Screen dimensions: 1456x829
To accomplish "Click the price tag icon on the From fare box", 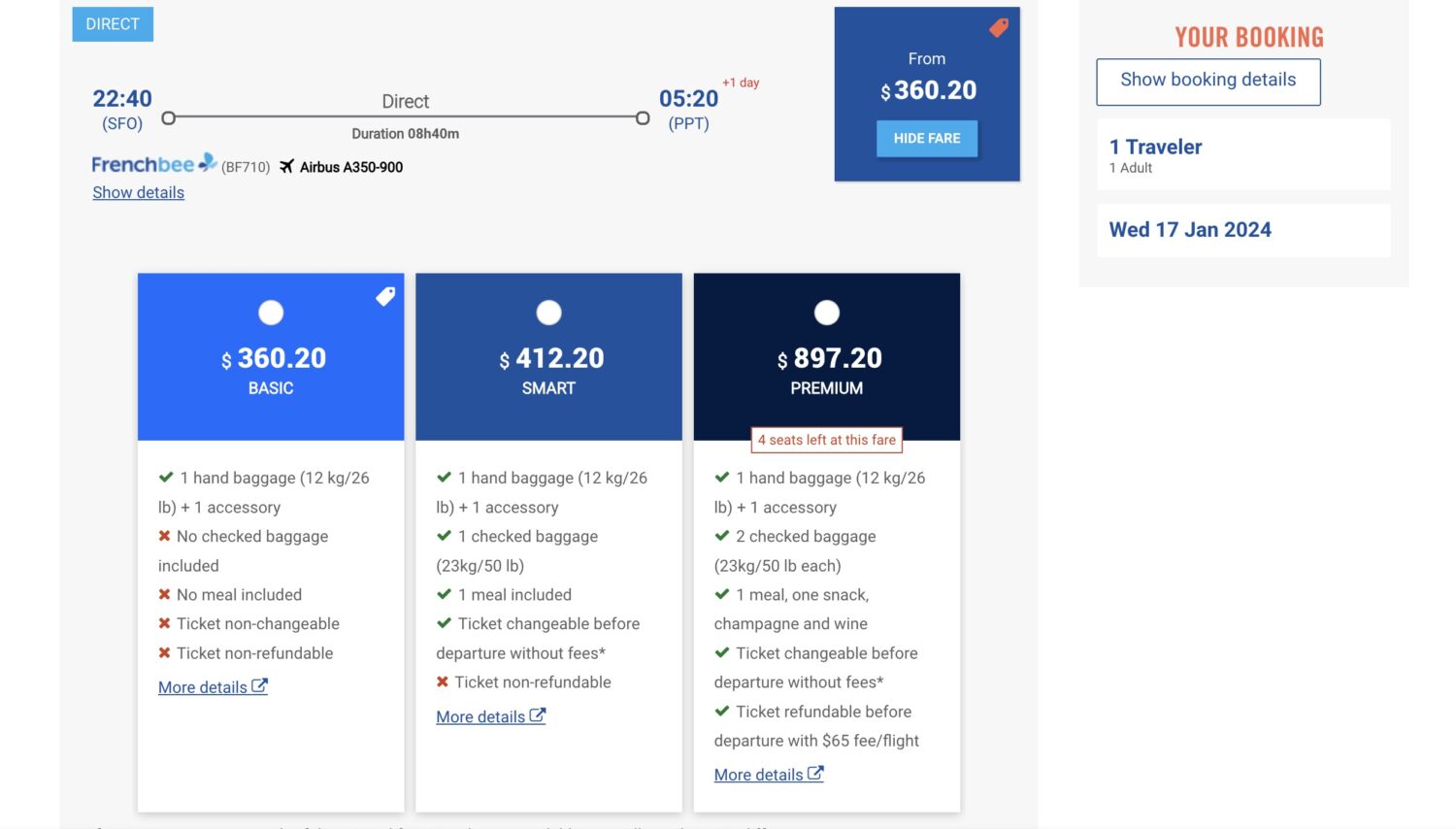I will click(x=998, y=28).
